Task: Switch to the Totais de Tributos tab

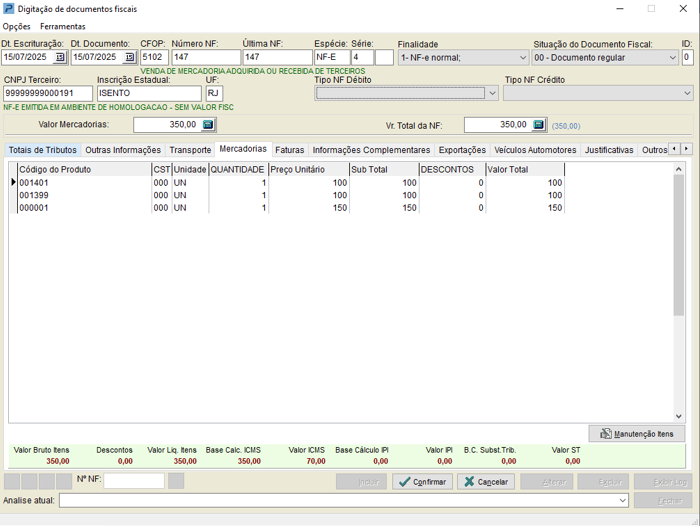Action: tap(42, 150)
